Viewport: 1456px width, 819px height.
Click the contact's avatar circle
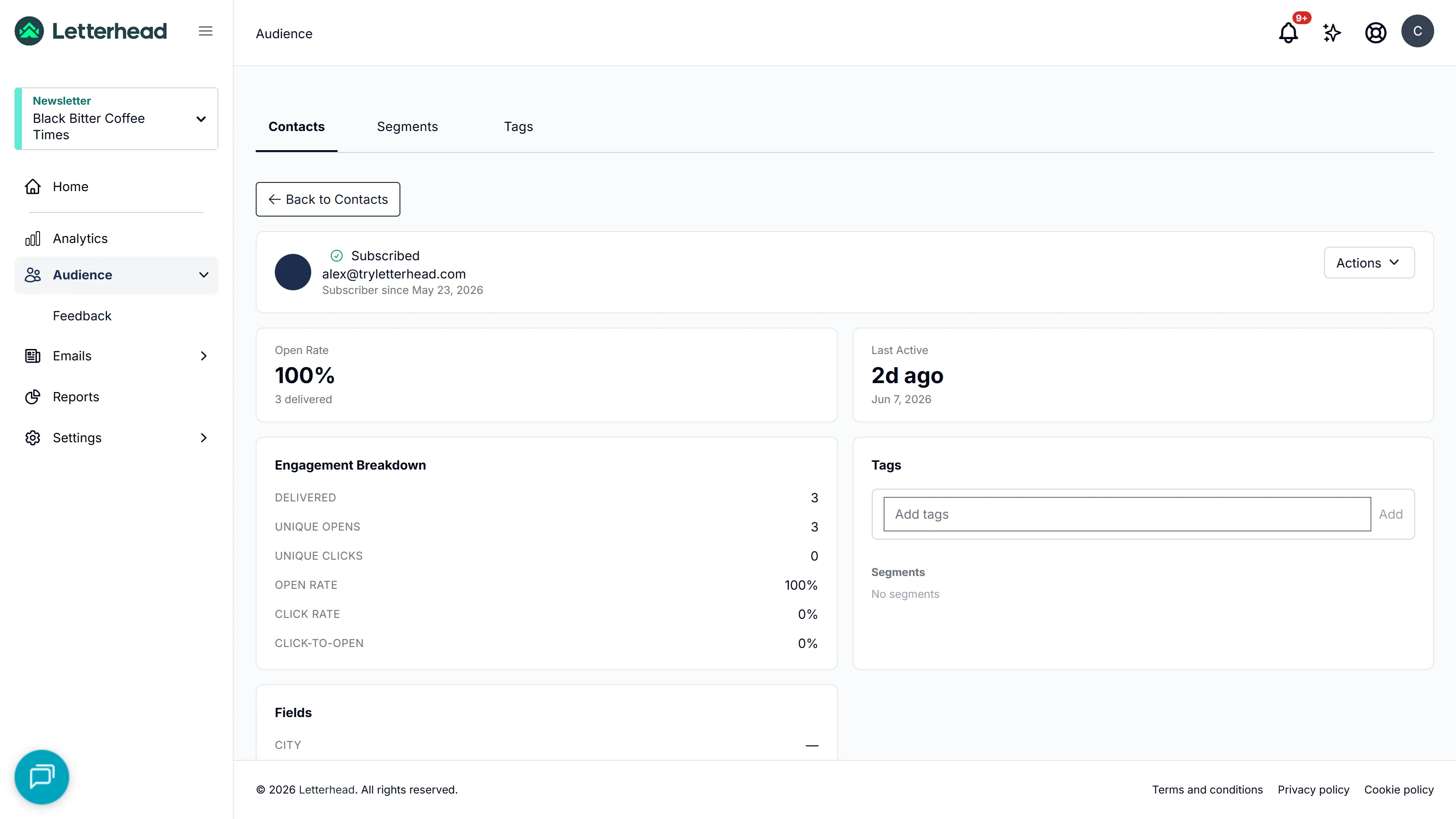pos(293,272)
